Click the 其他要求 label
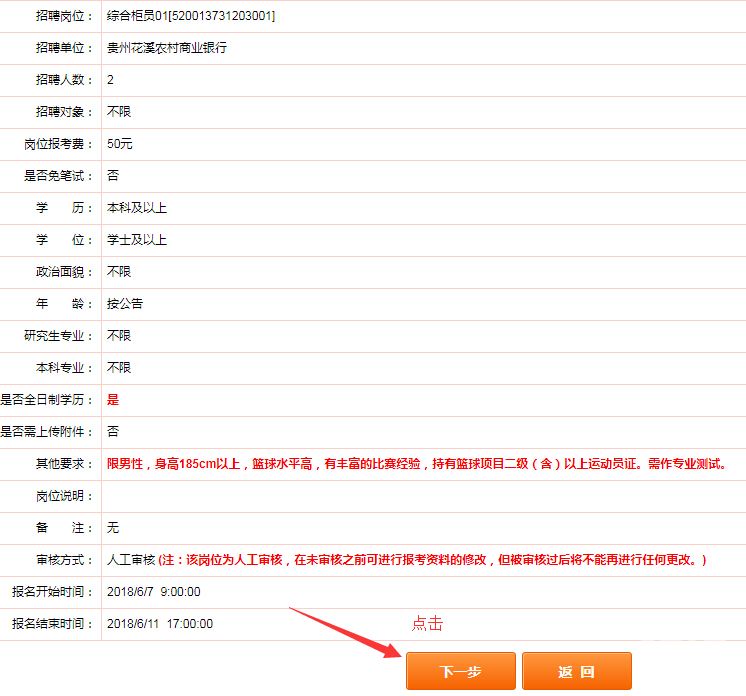Viewport: 746px width, 696px height. 64,463
